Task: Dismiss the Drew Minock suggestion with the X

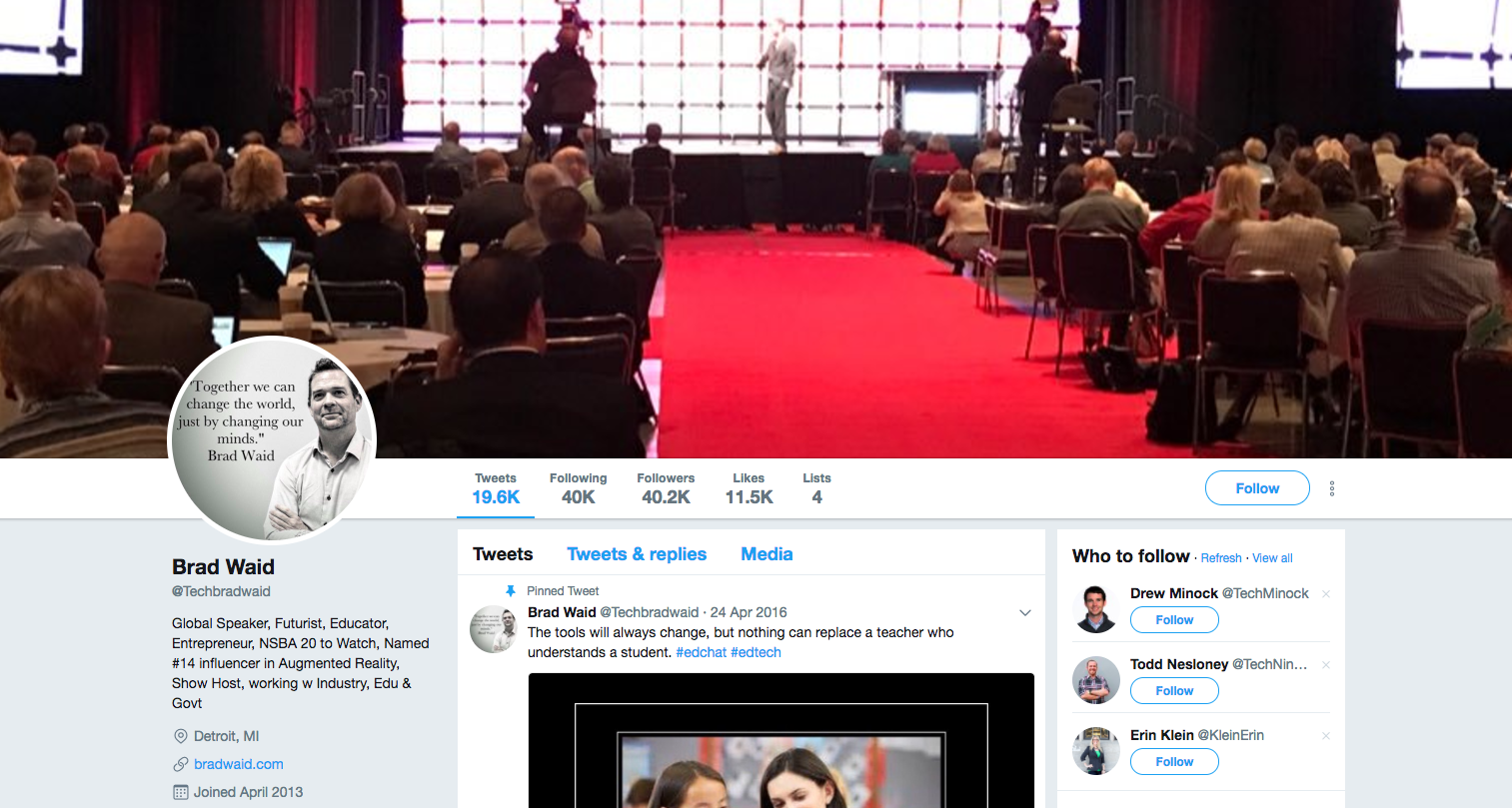Action: pos(1326,594)
